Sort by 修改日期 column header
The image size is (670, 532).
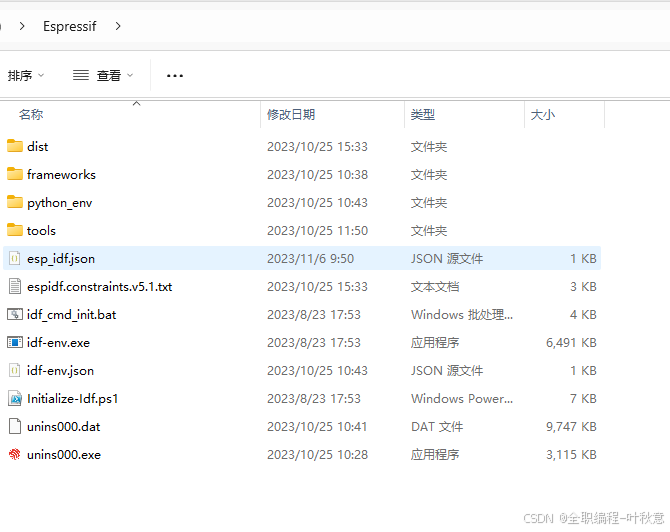tap(291, 115)
